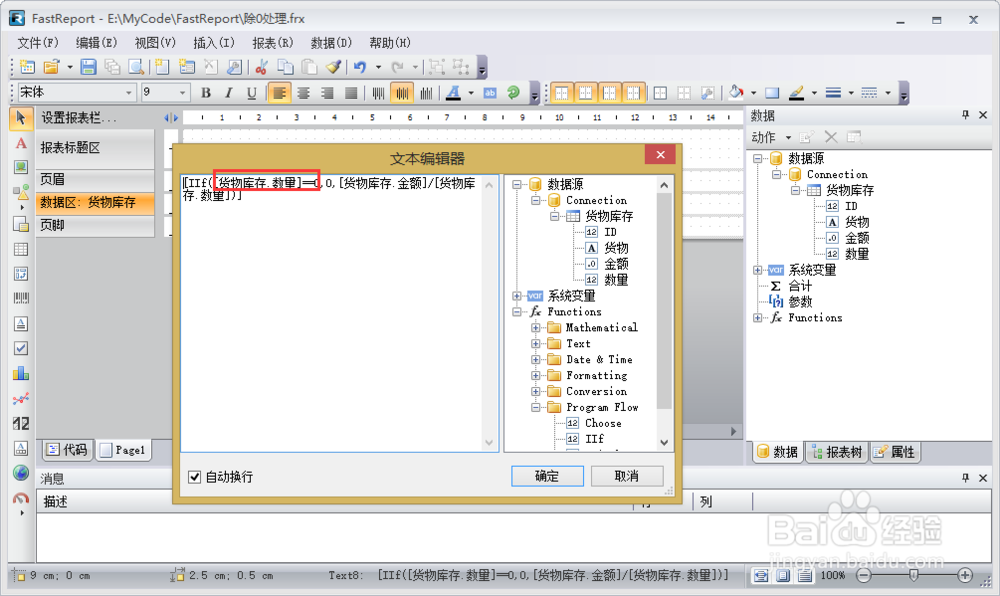Toggle center text alignment
The height and width of the screenshot is (596, 1000).
(x=304, y=92)
